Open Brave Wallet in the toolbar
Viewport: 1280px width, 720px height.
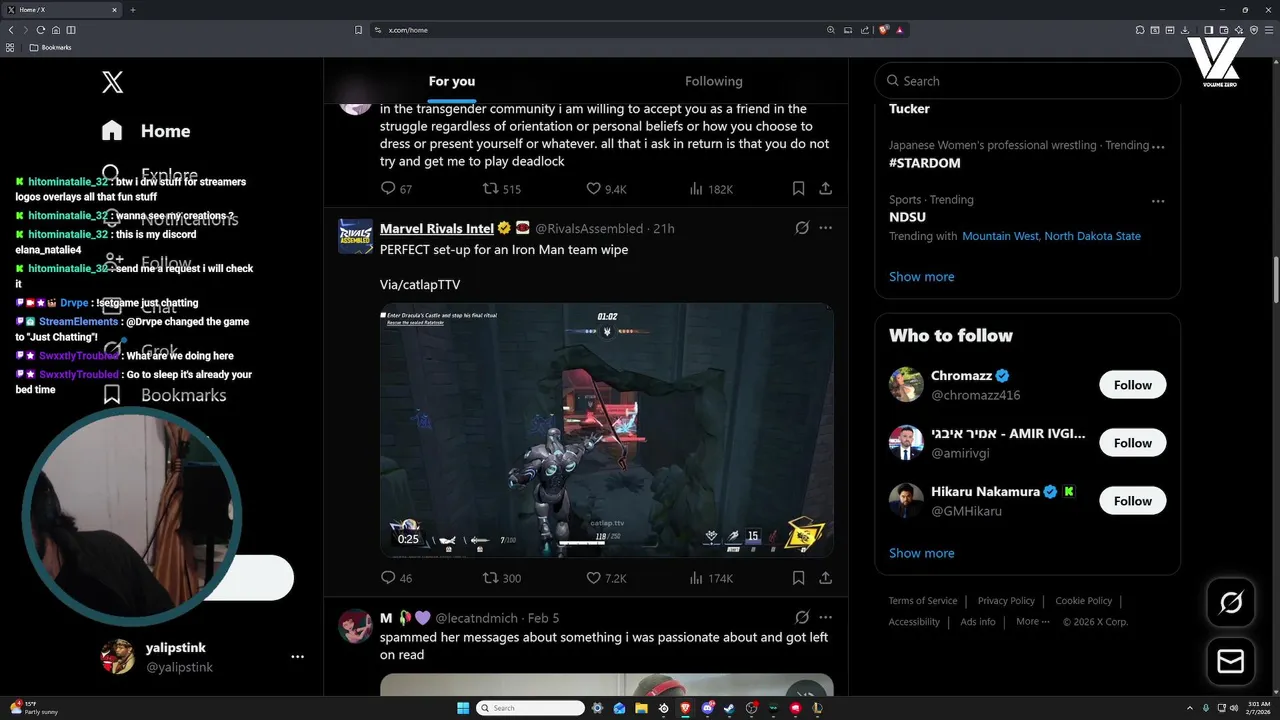[x=1223, y=30]
